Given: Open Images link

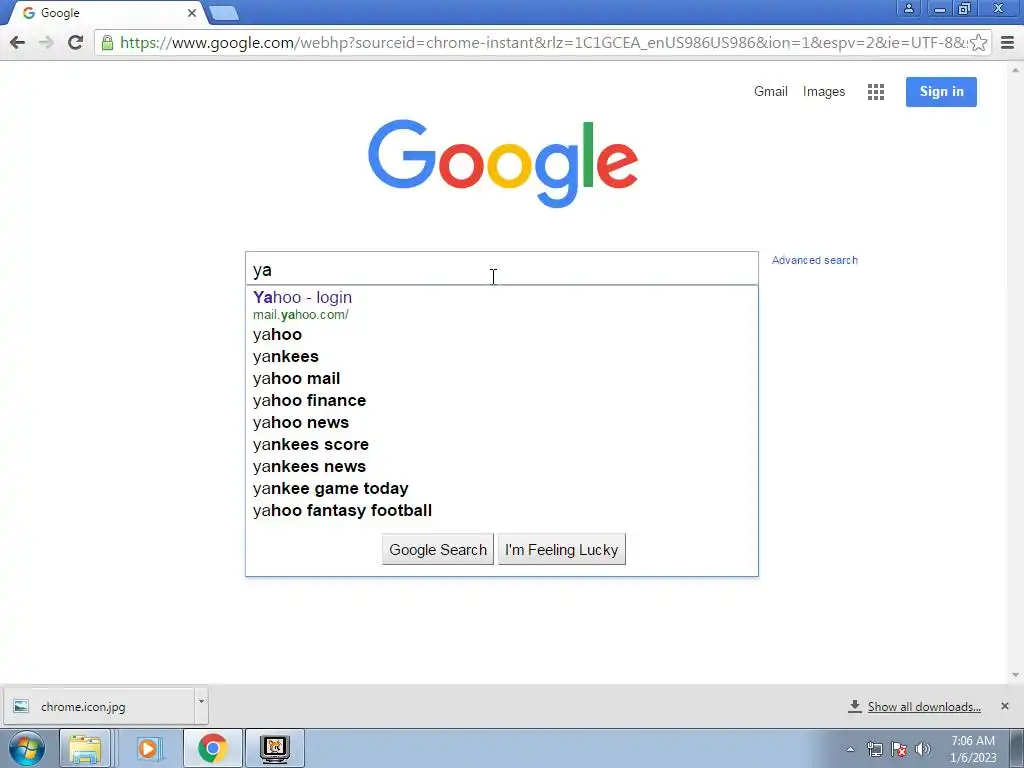Looking at the screenshot, I should coord(824,92).
